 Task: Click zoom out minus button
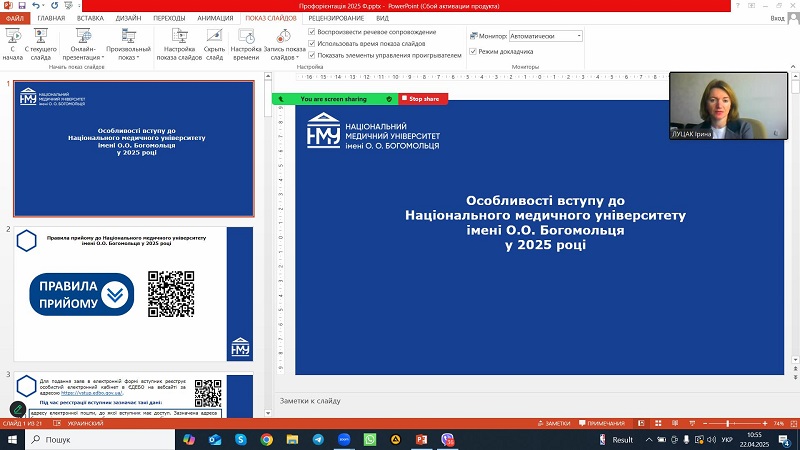705,423
